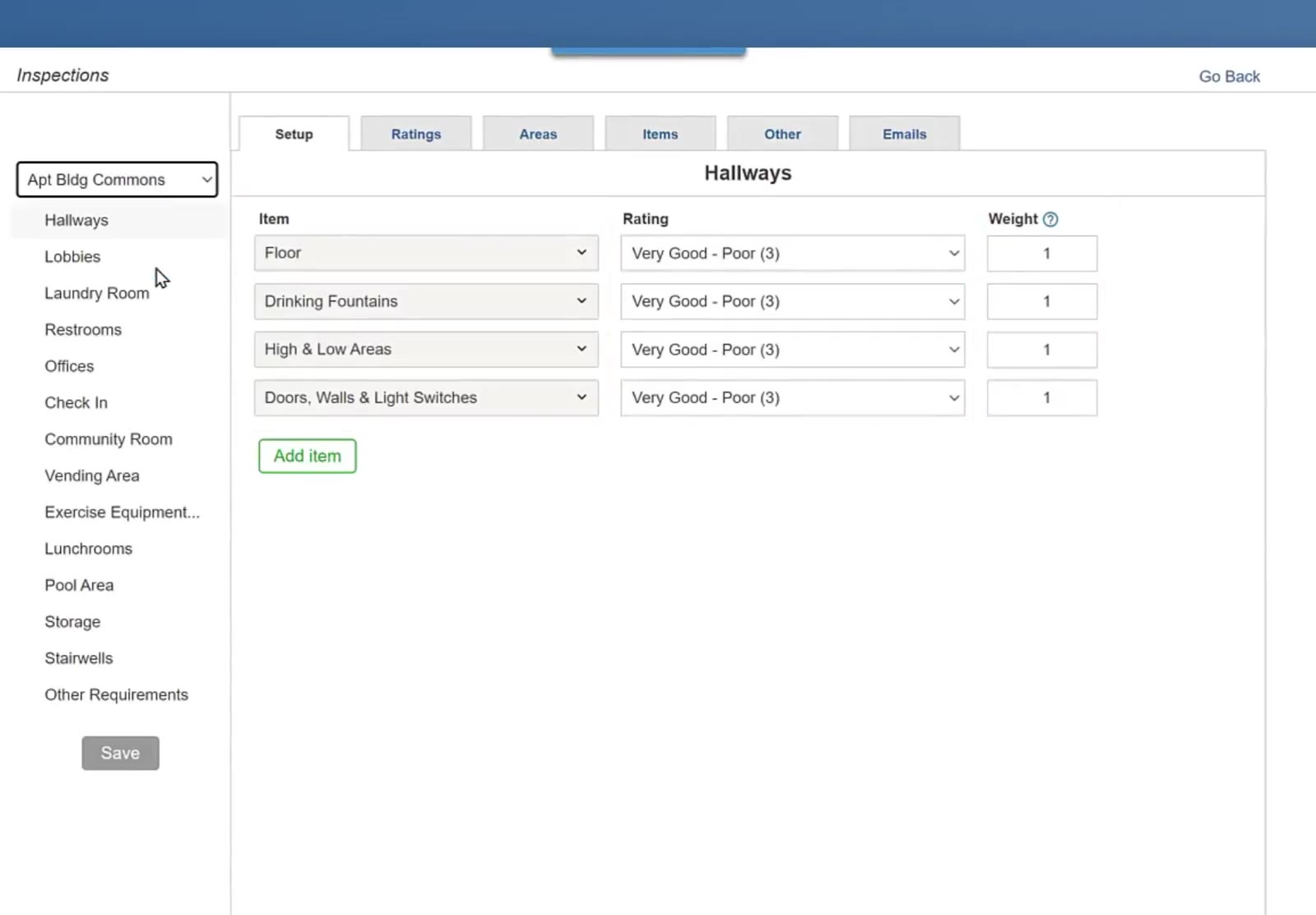Switch to the Other tab

tap(782, 134)
